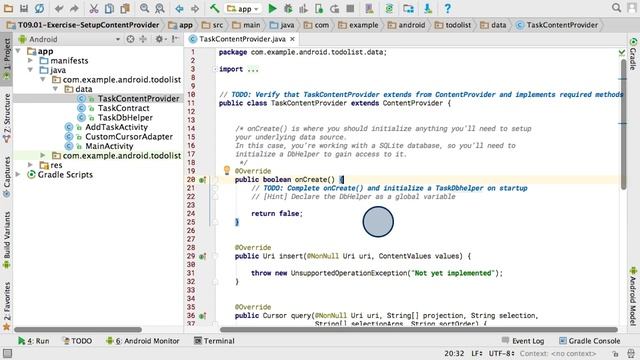Close the TaskContentProvider.java tab

[x=292, y=39]
